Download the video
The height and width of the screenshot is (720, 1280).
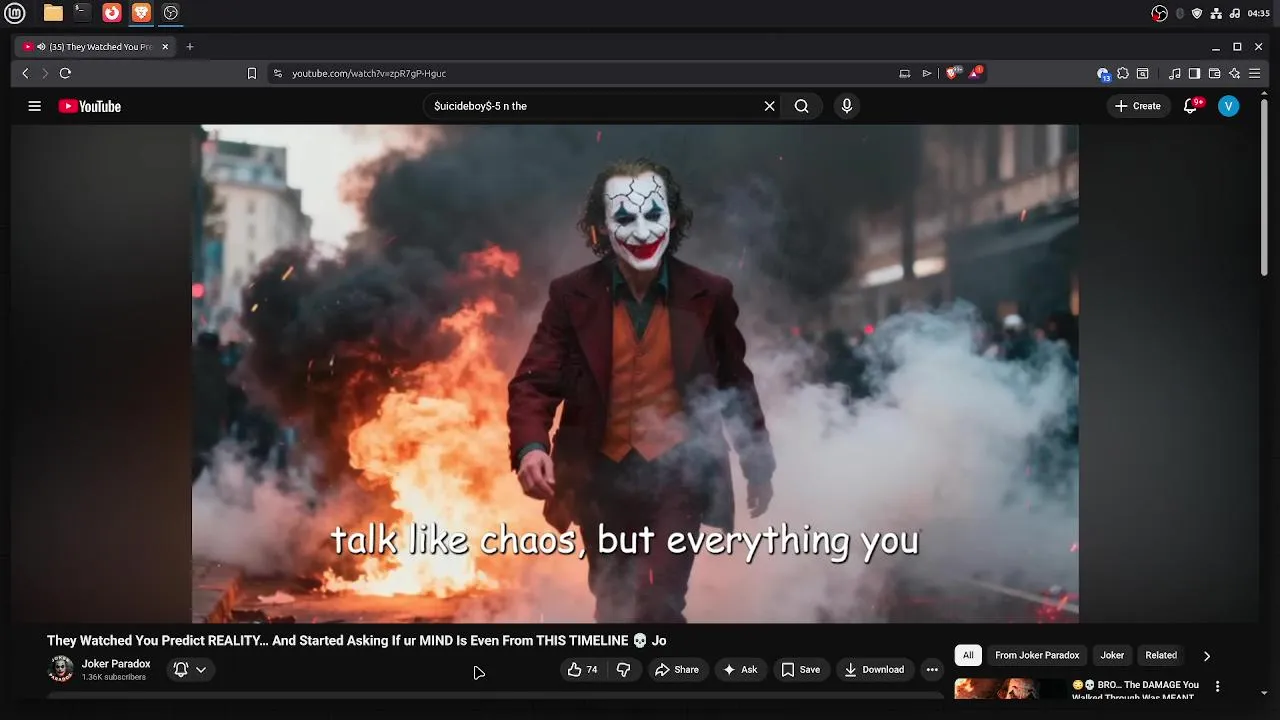(x=874, y=670)
